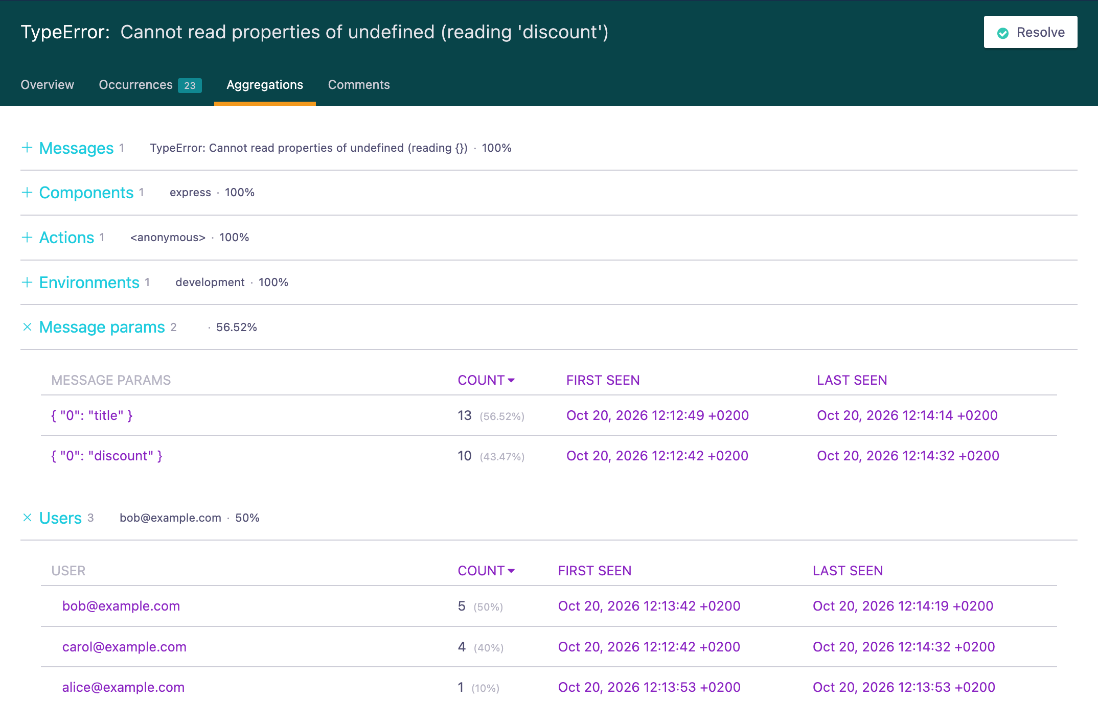Click carol's first seen 12:12:42 timestamp

click(x=649, y=647)
